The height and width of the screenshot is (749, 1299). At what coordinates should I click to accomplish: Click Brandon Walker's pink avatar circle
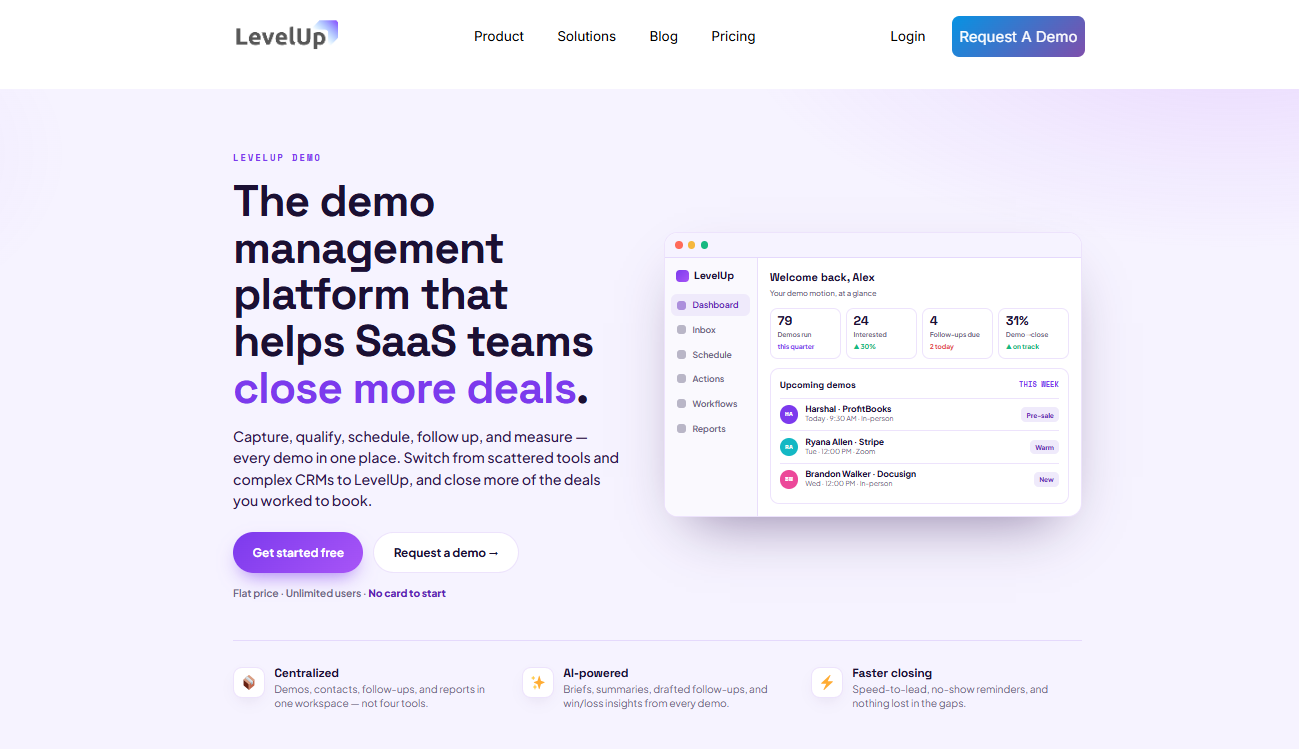click(789, 479)
